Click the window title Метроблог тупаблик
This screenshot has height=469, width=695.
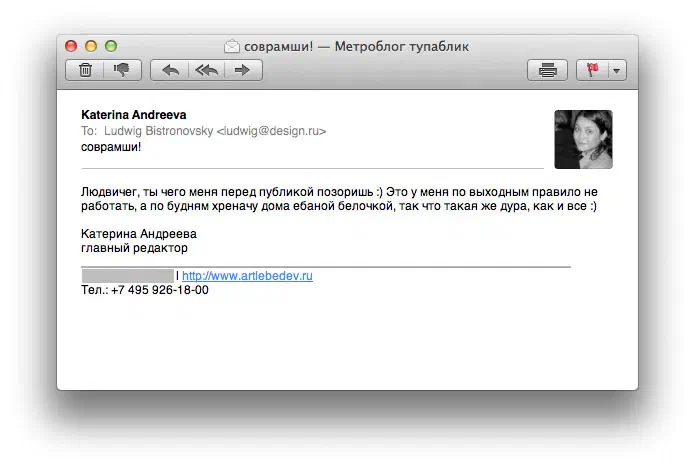pos(402,47)
